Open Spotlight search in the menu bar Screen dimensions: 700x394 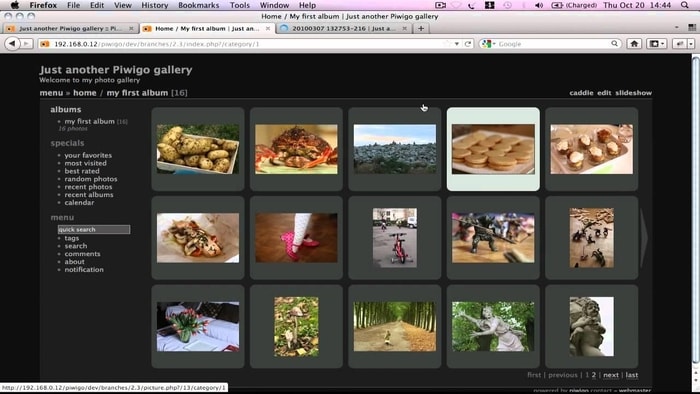[684, 5]
